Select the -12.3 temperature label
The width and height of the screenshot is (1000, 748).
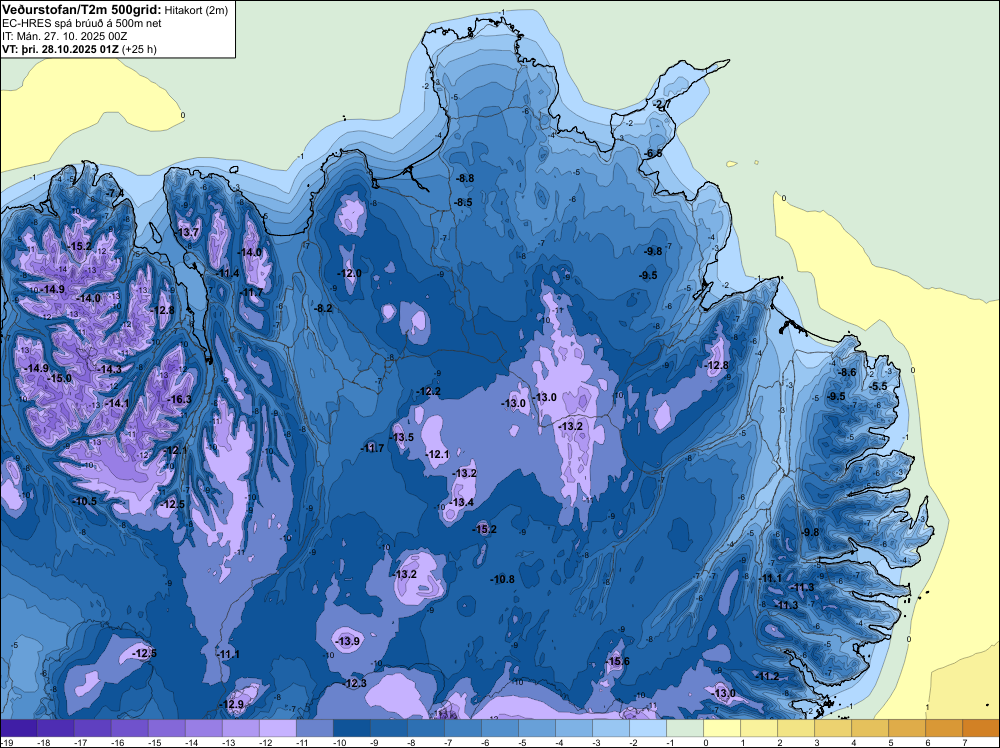pyautogui.click(x=355, y=684)
